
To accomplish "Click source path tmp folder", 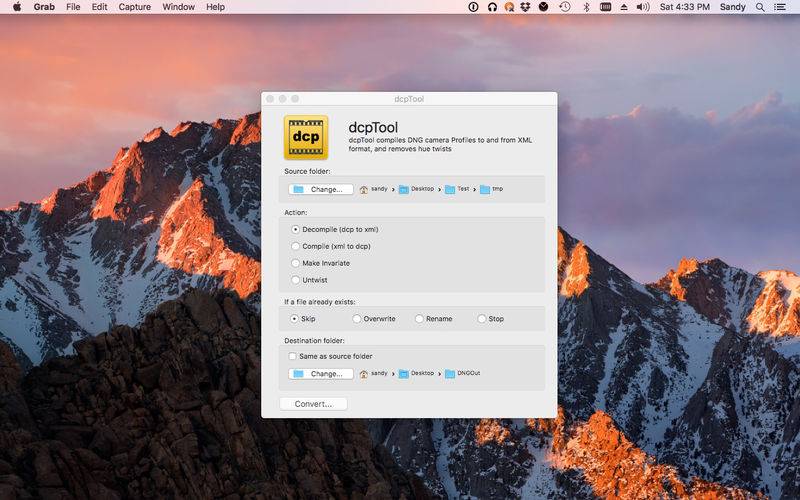I will point(492,189).
